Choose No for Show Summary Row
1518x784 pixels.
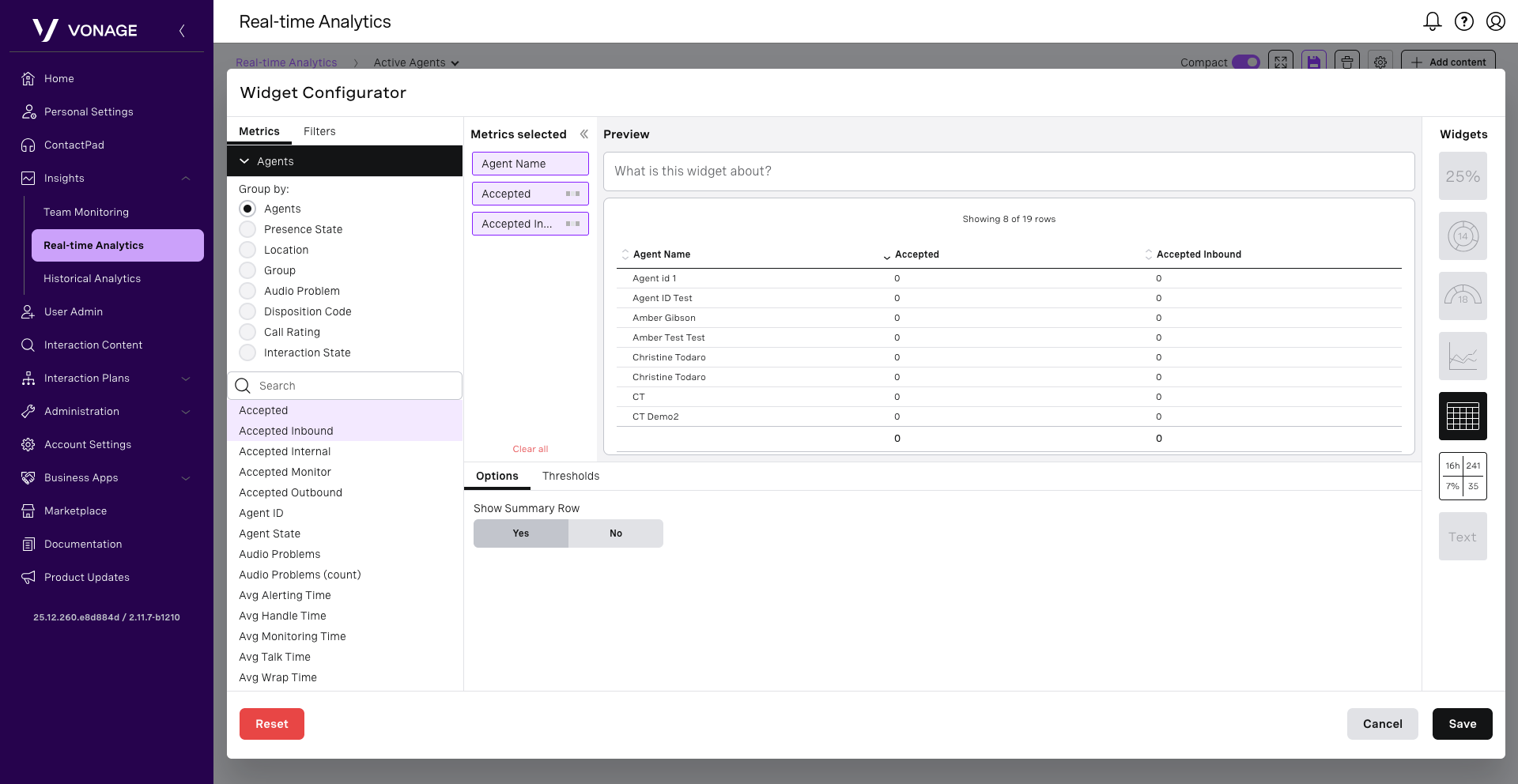[615, 533]
